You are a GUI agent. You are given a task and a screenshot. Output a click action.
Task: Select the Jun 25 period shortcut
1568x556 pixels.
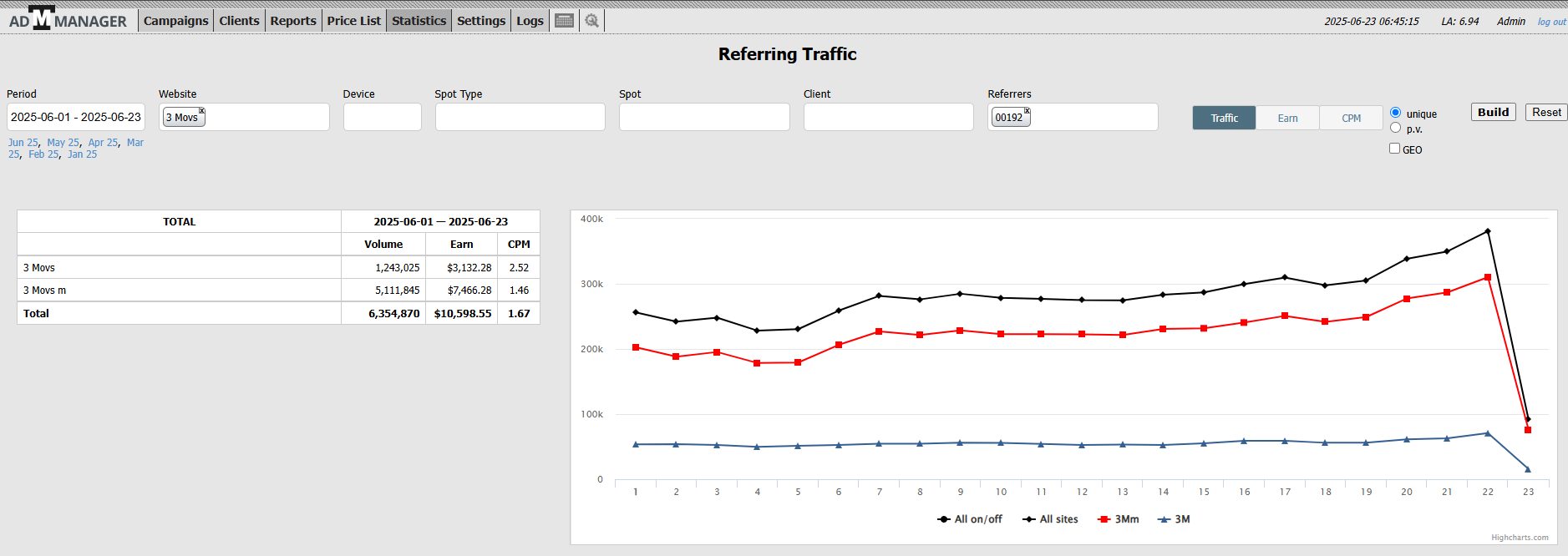coord(23,143)
